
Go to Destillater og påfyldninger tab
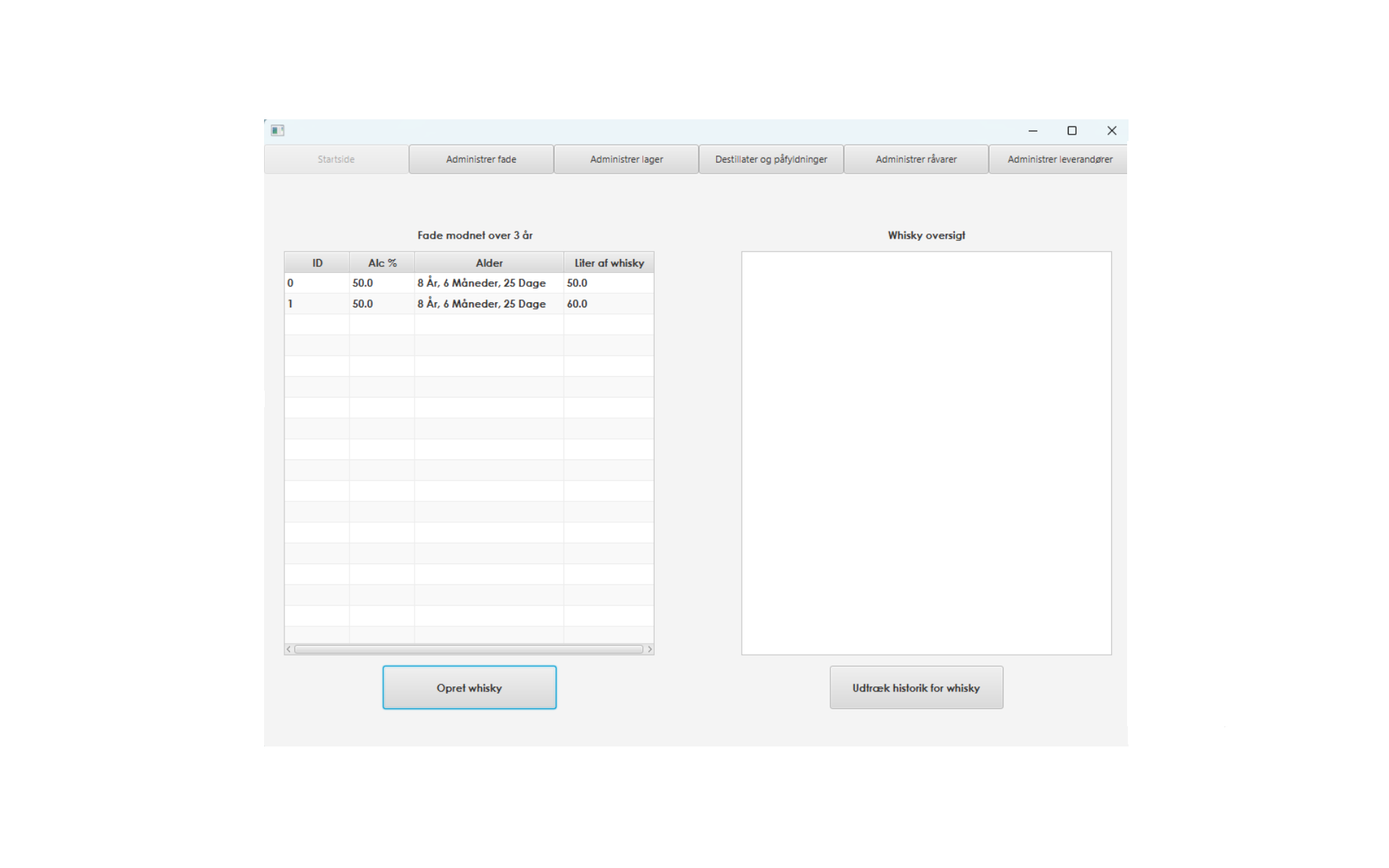click(771, 159)
